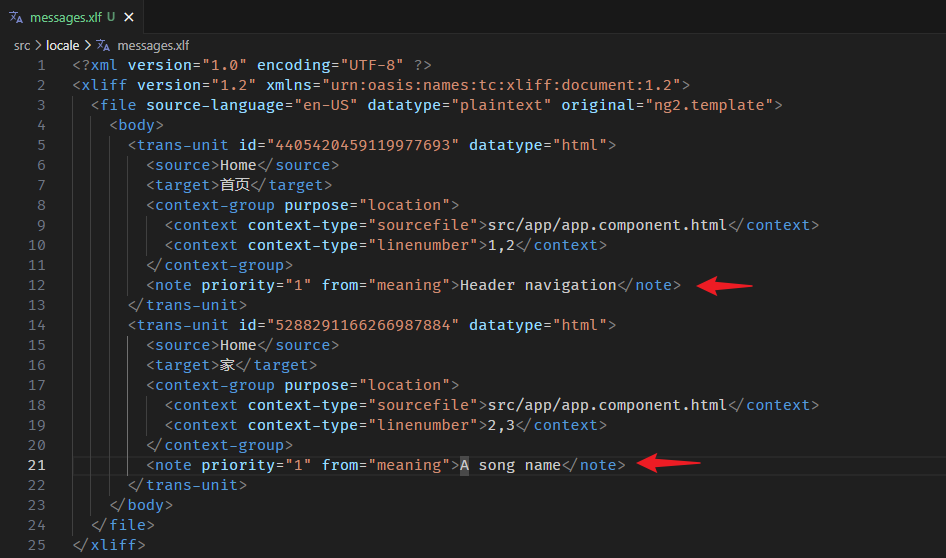Click the closing xliff tag on line 25
The image size is (946, 558).
(109, 545)
